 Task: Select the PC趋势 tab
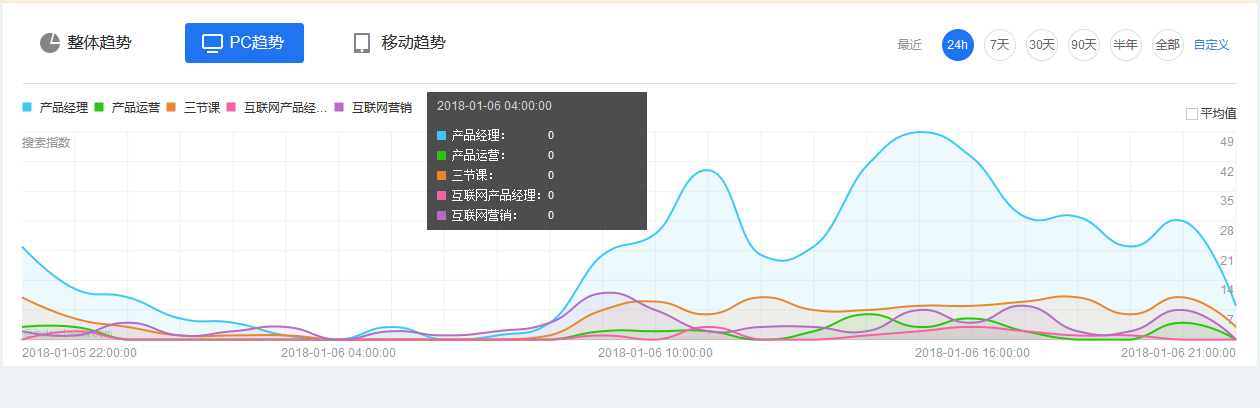(244, 43)
